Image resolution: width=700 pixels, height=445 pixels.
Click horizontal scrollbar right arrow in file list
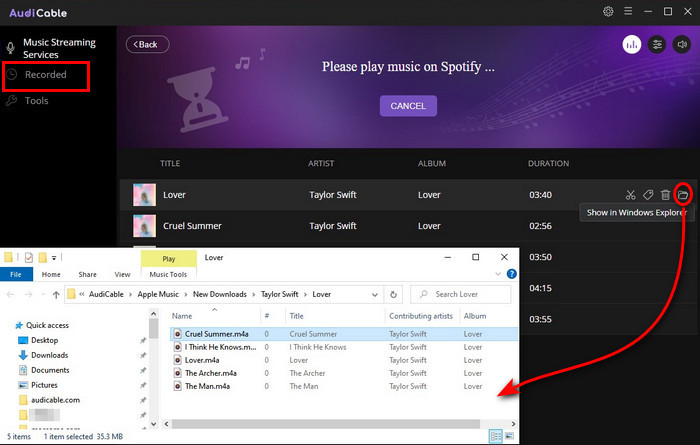(513, 424)
